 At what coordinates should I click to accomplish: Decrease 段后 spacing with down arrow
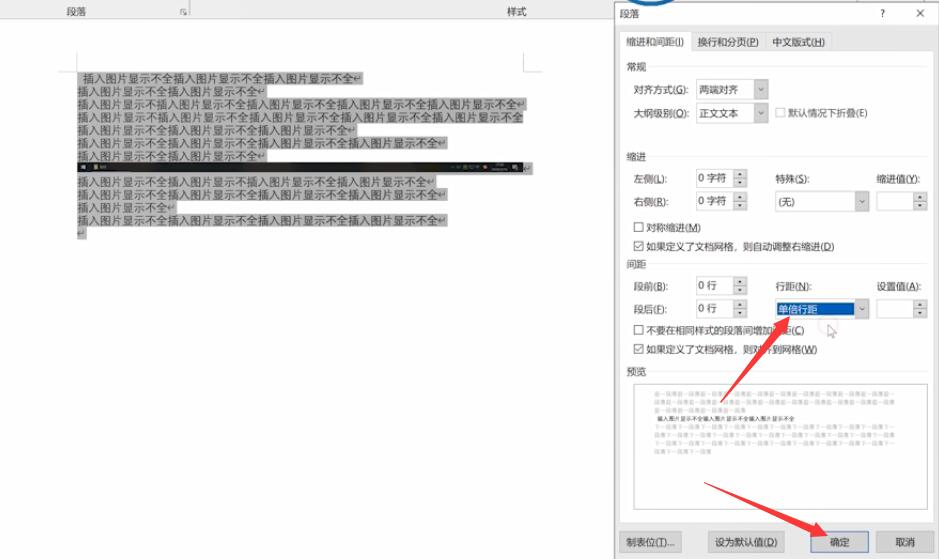point(740,313)
